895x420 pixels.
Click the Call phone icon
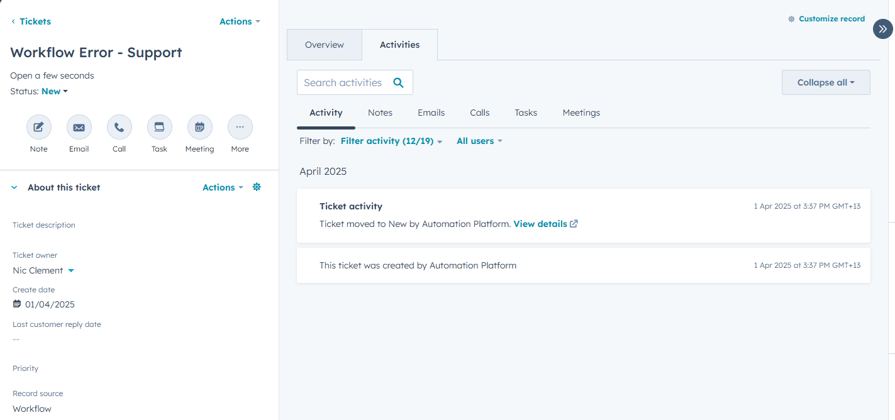pyautogui.click(x=119, y=127)
